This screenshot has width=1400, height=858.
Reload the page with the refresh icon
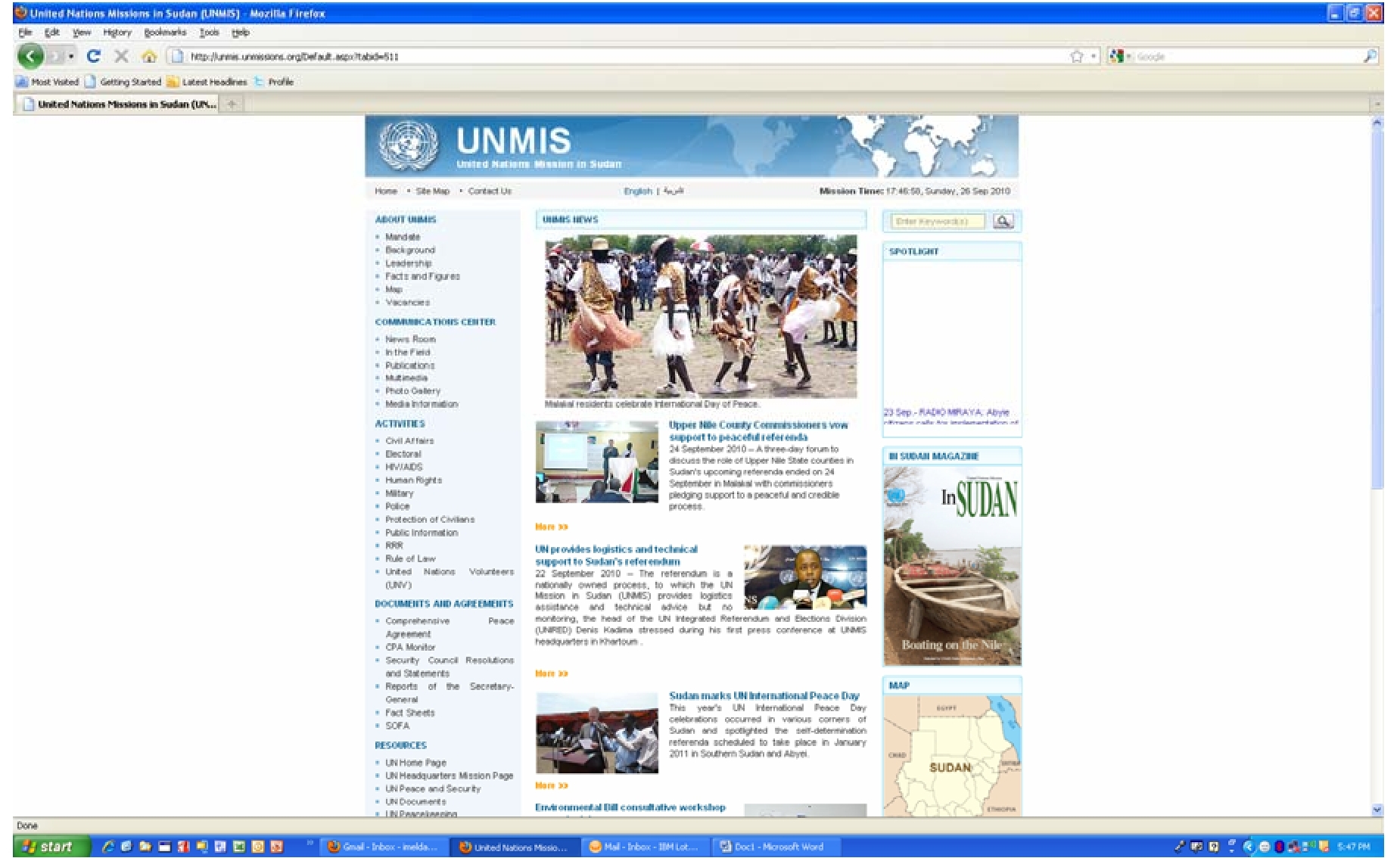click(x=94, y=56)
